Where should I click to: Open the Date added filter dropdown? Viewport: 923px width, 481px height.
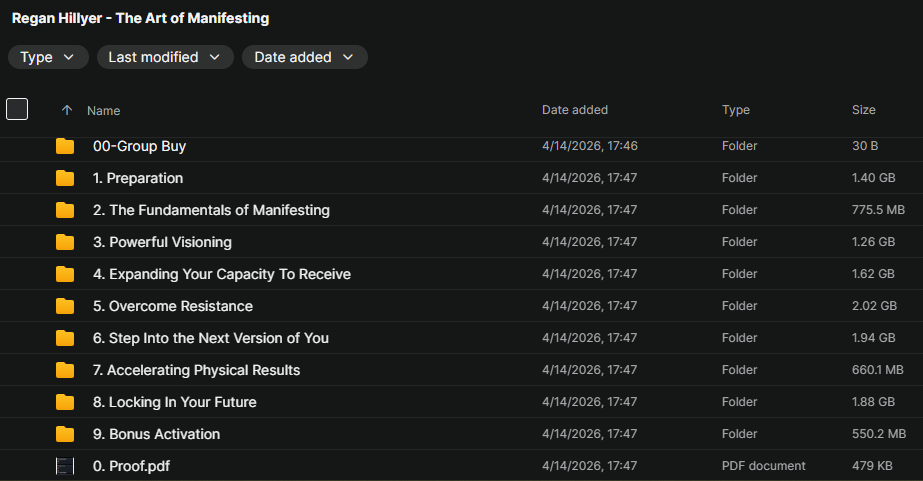pyautogui.click(x=304, y=57)
